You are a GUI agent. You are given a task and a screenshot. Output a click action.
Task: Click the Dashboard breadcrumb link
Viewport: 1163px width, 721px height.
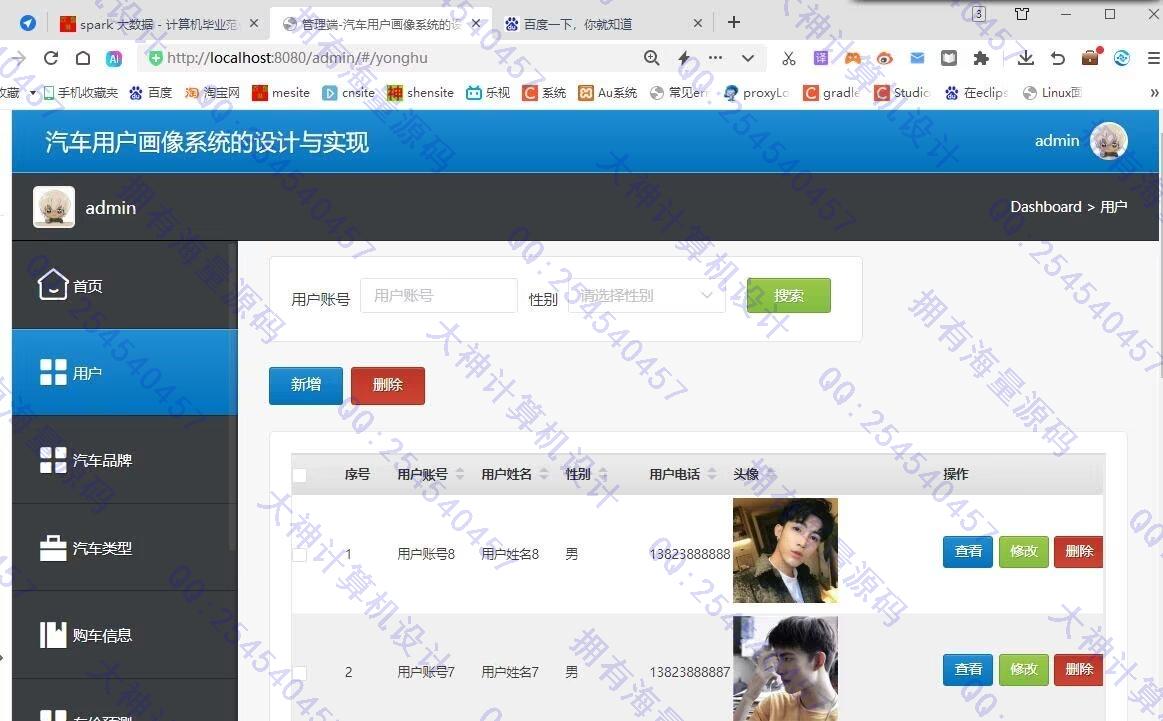(x=1046, y=207)
